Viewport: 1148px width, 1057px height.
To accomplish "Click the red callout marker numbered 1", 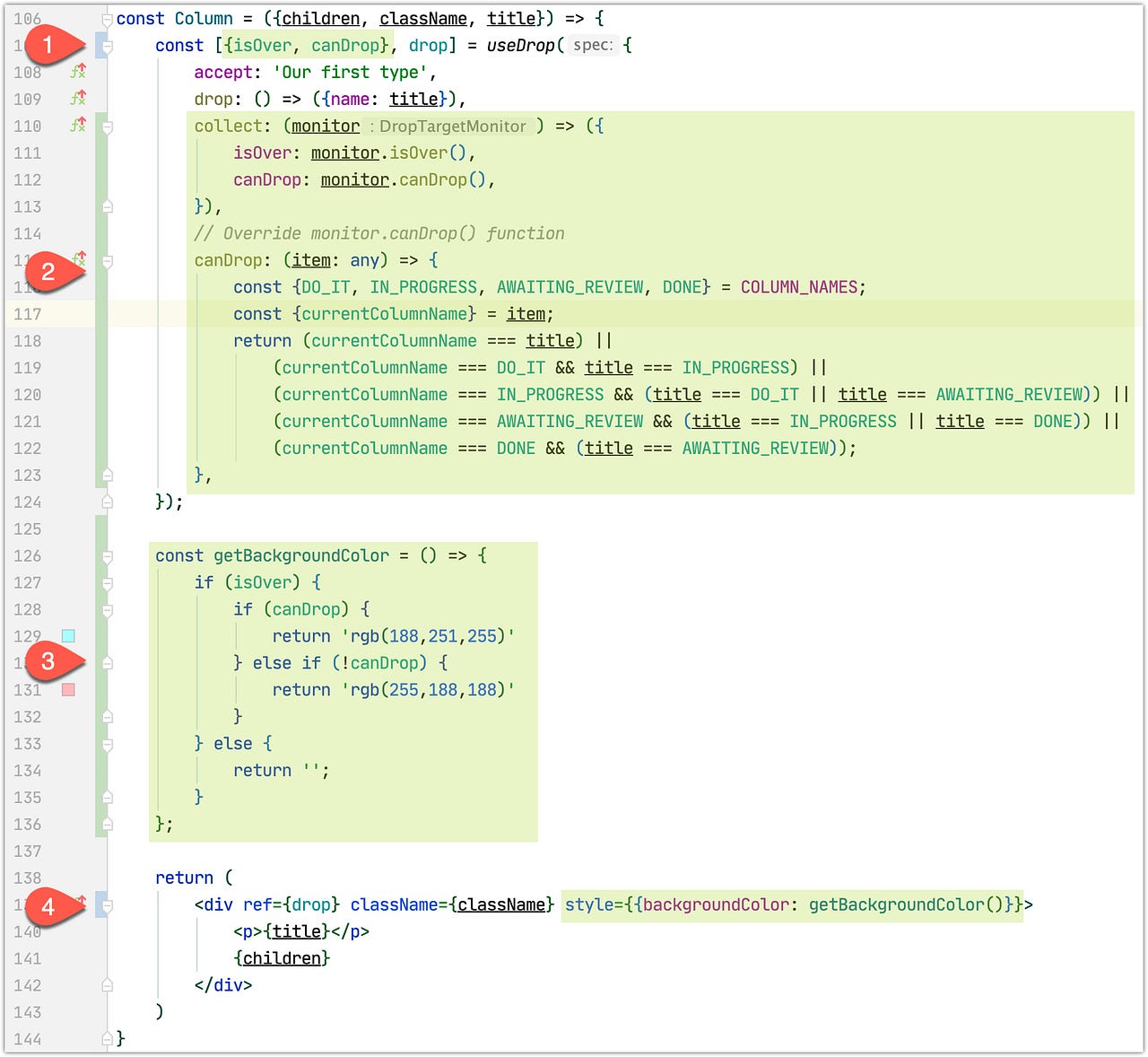I will coord(48,41).
